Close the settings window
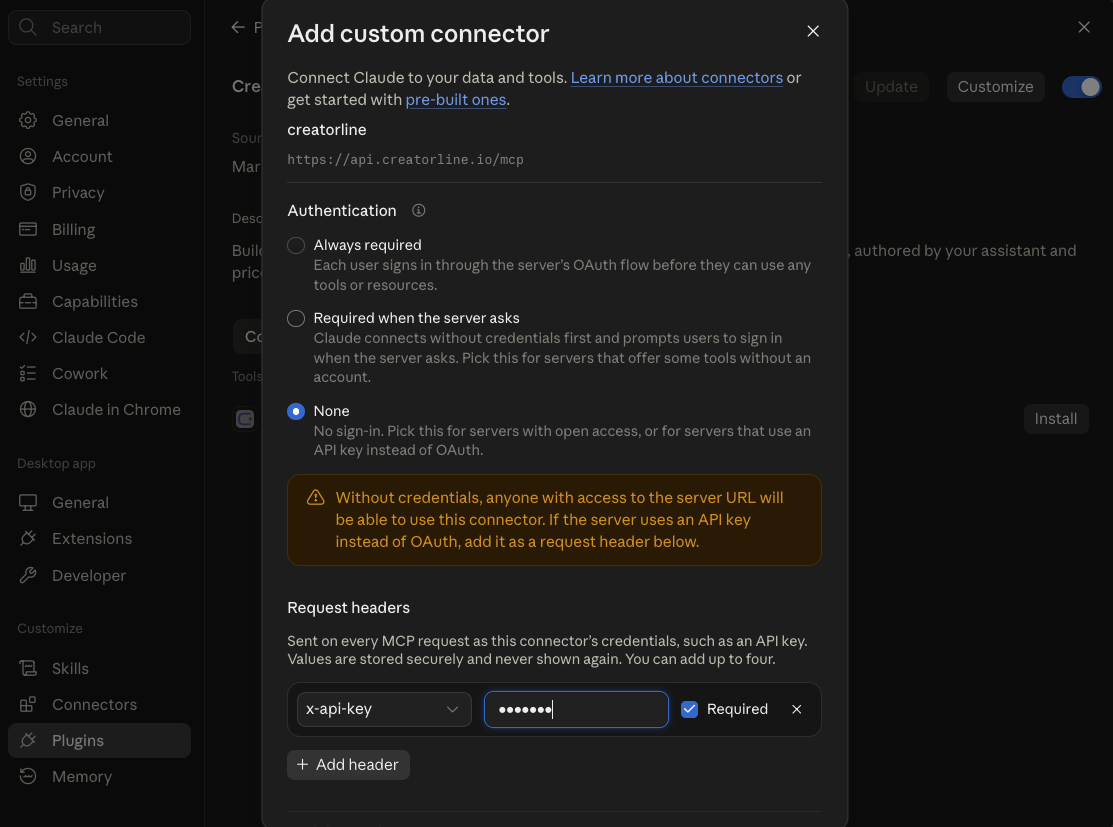The height and width of the screenshot is (827, 1113). click(x=1083, y=27)
